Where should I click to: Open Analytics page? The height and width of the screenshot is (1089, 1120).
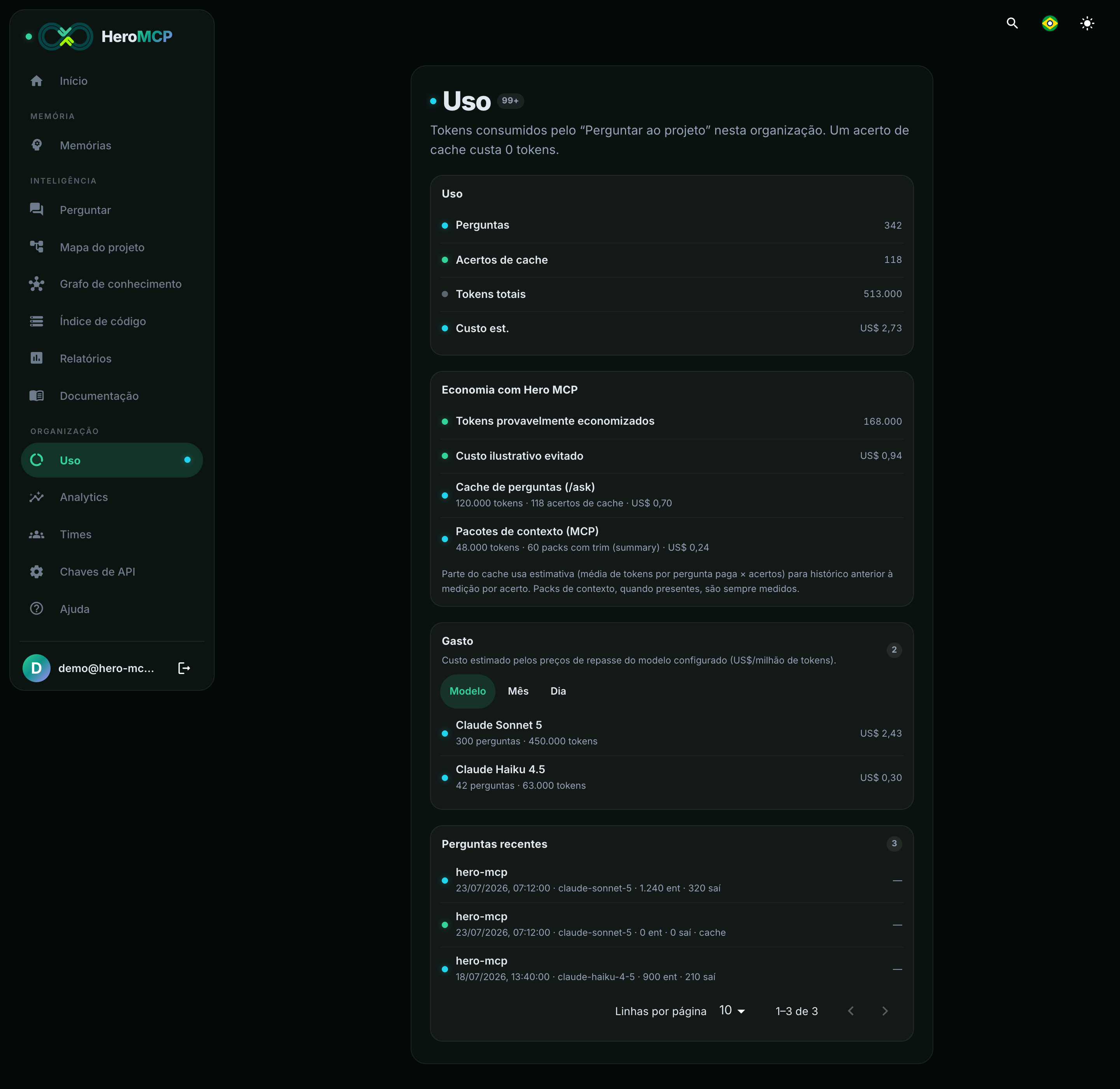(x=112, y=497)
